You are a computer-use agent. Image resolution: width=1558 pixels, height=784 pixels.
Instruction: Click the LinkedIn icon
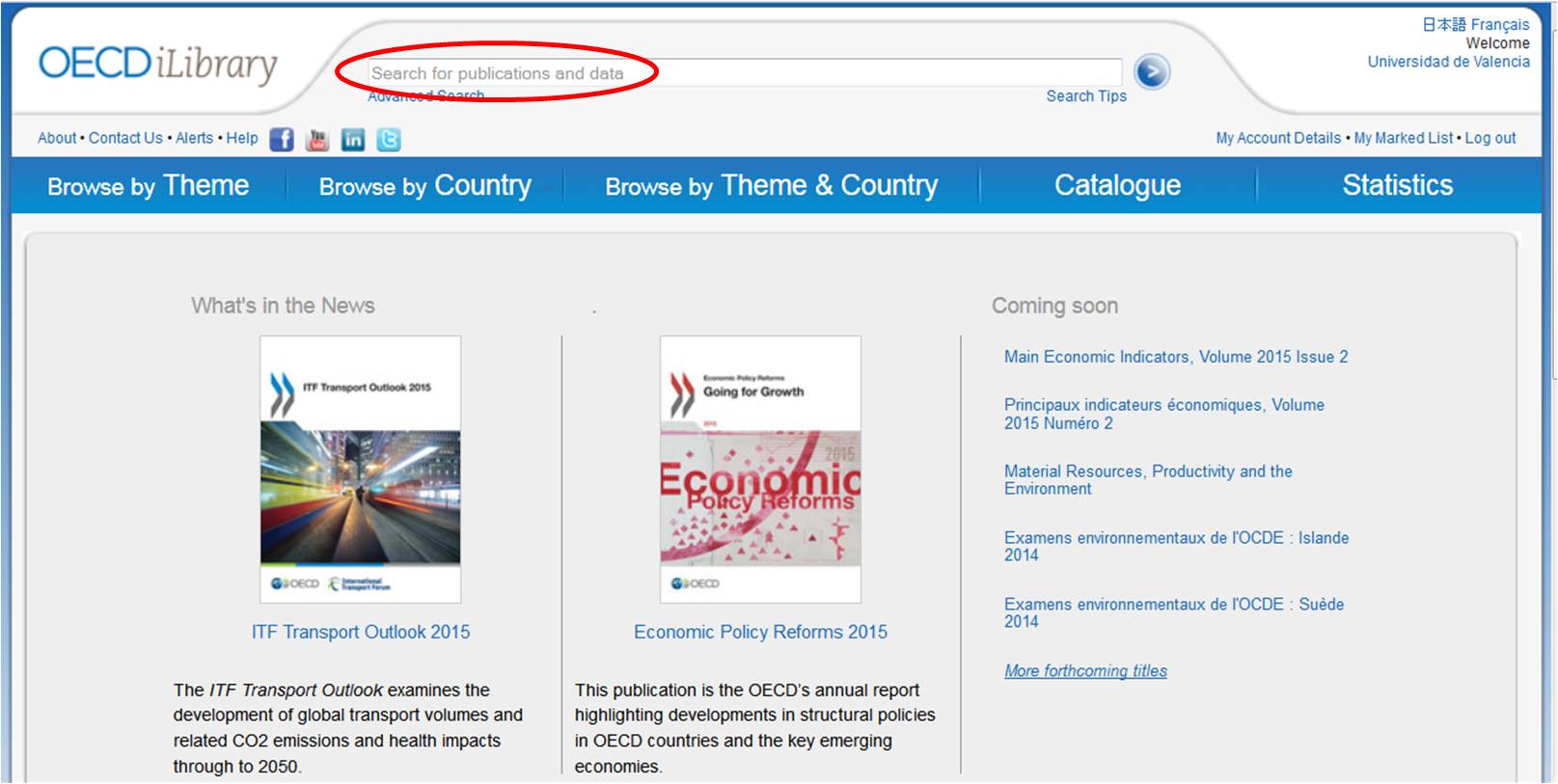click(353, 140)
